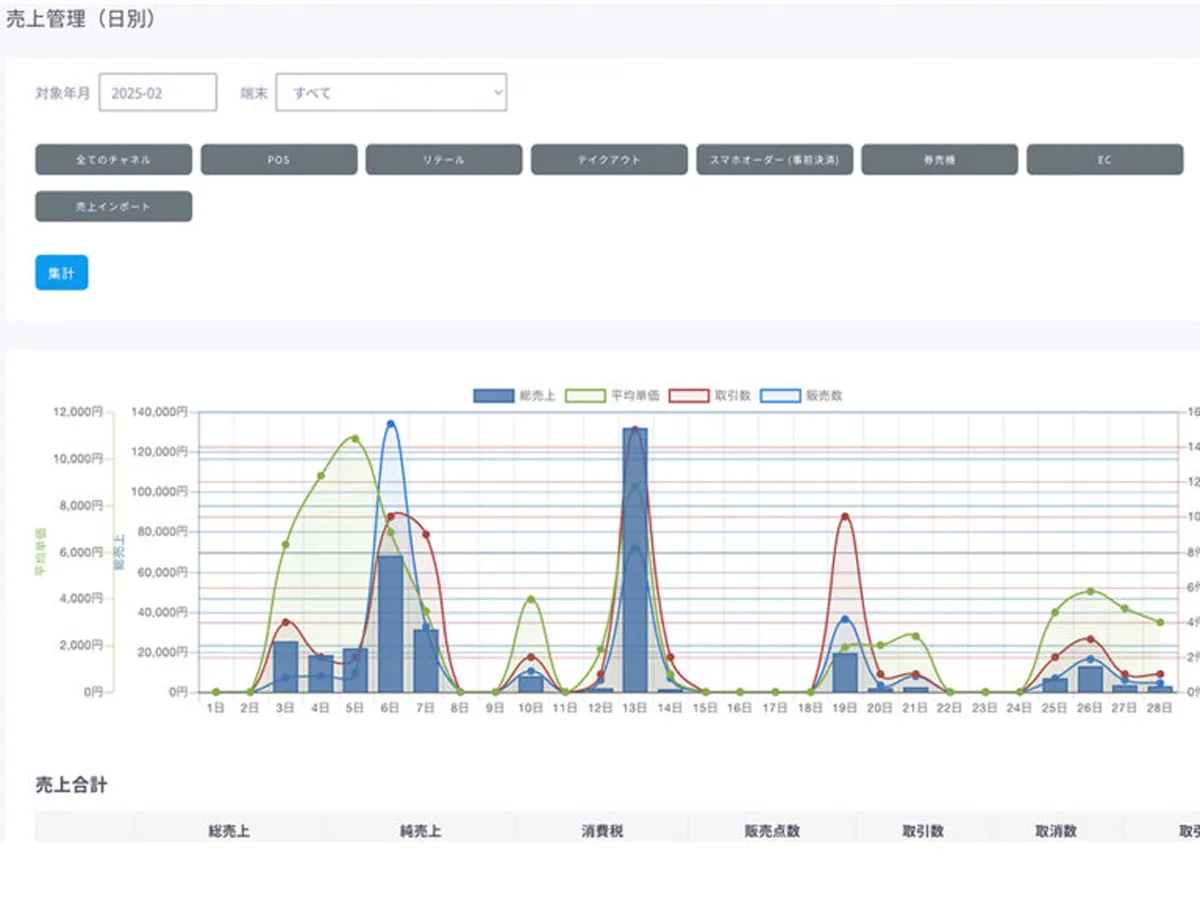Filter by テイクアウト channel
This screenshot has width=1200, height=900.
pos(609,160)
